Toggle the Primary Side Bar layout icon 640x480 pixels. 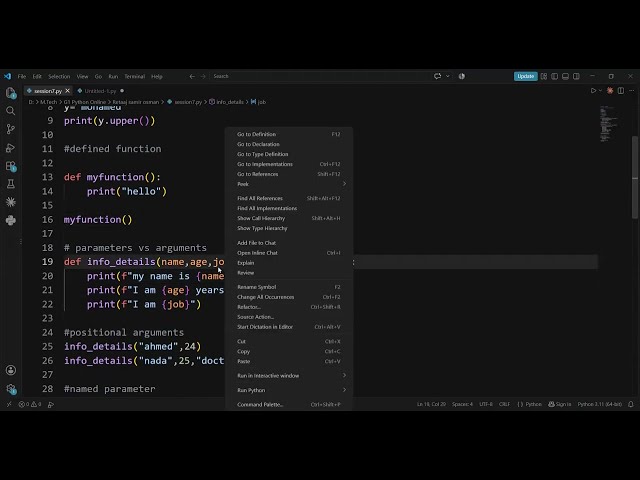(554, 76)
